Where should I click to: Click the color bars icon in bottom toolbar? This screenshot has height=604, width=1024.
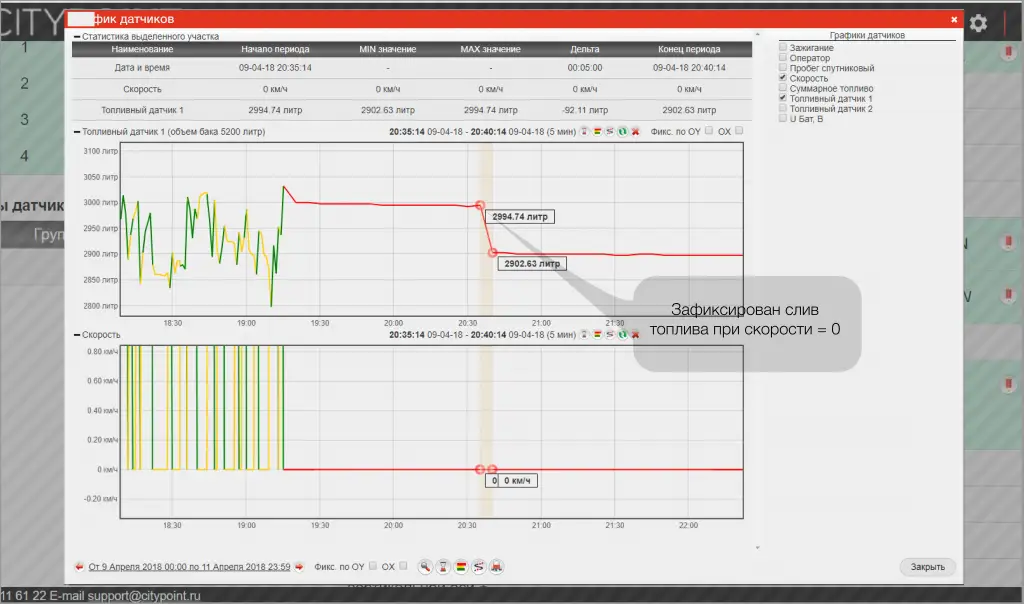tap(461, 567)
